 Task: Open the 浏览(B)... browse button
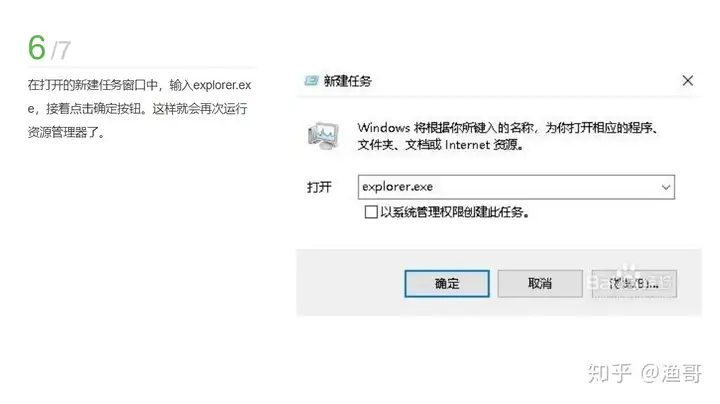[634, 284]
